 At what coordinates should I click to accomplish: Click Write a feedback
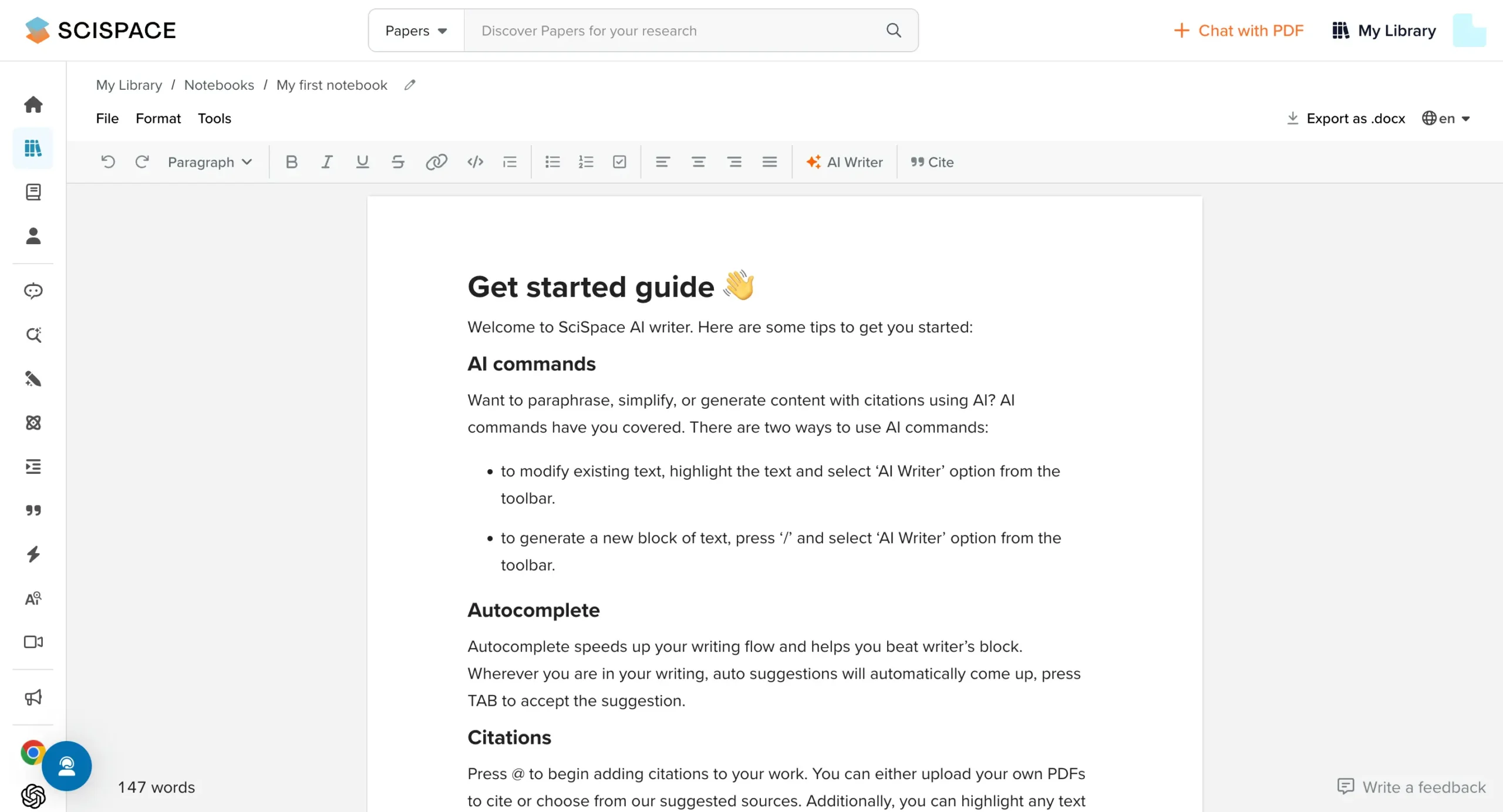tap(1411, 787)
